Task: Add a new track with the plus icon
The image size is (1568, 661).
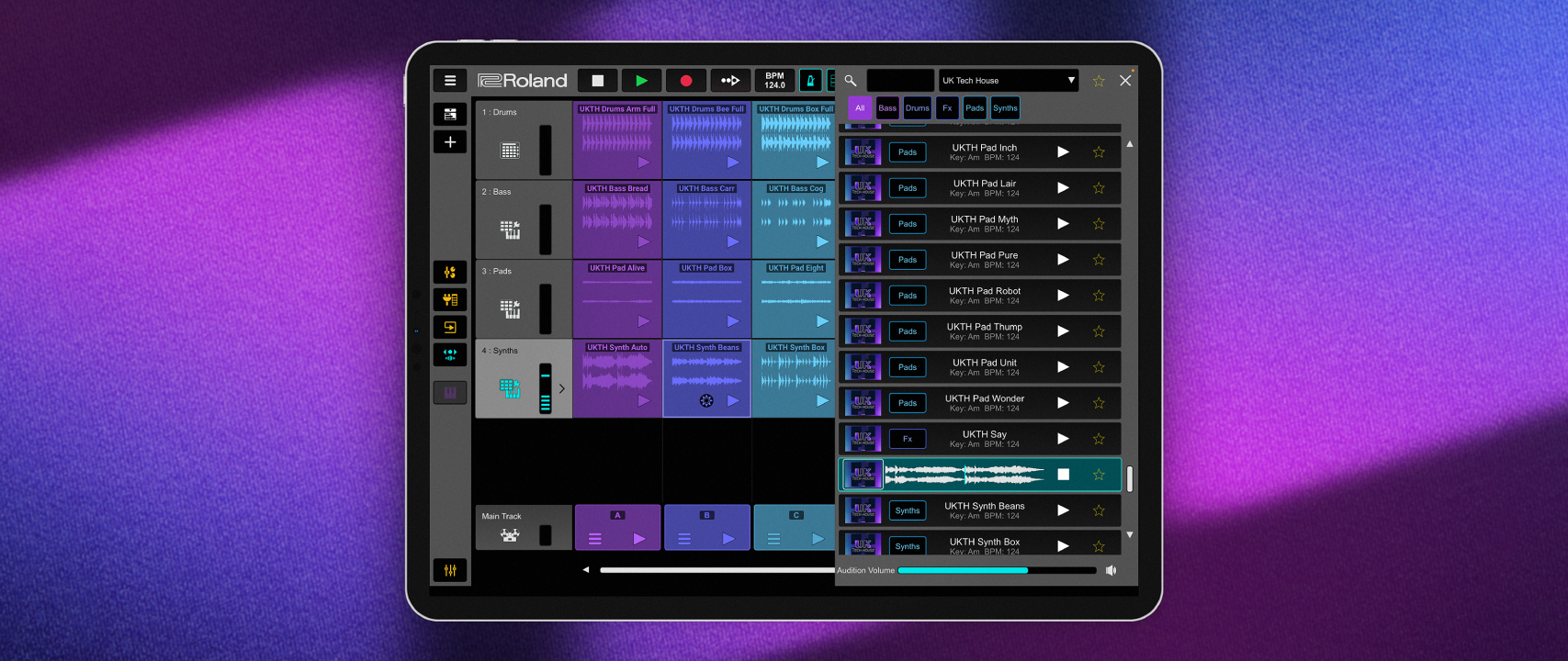Action: pyautogui.click(x=450, y=142)
